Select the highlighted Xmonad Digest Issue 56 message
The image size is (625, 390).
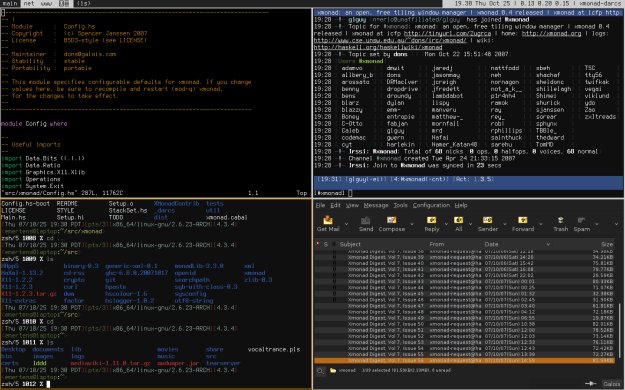[464, 360]
